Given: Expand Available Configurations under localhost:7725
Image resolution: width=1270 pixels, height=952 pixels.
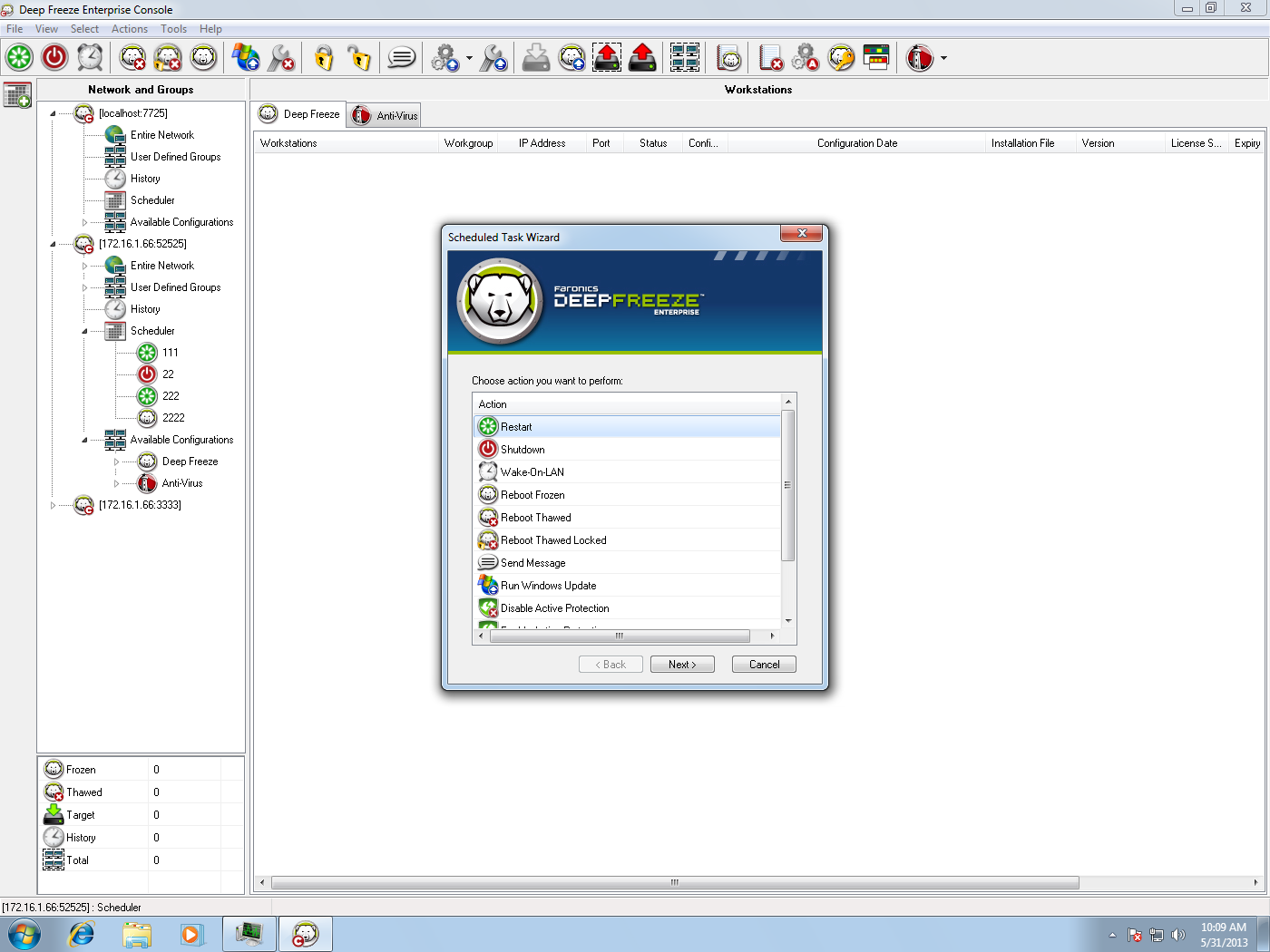Looking at the screenshot, I should point(84,222).
